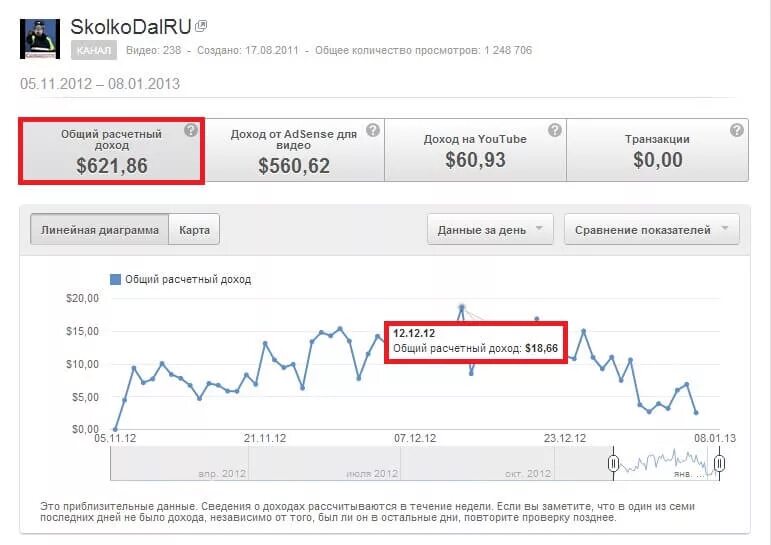Image resolution: width=771 pixels, height=545 pixels.
Task: Click the left range slider handle on timeline
Action: click(x=613, y=463)
